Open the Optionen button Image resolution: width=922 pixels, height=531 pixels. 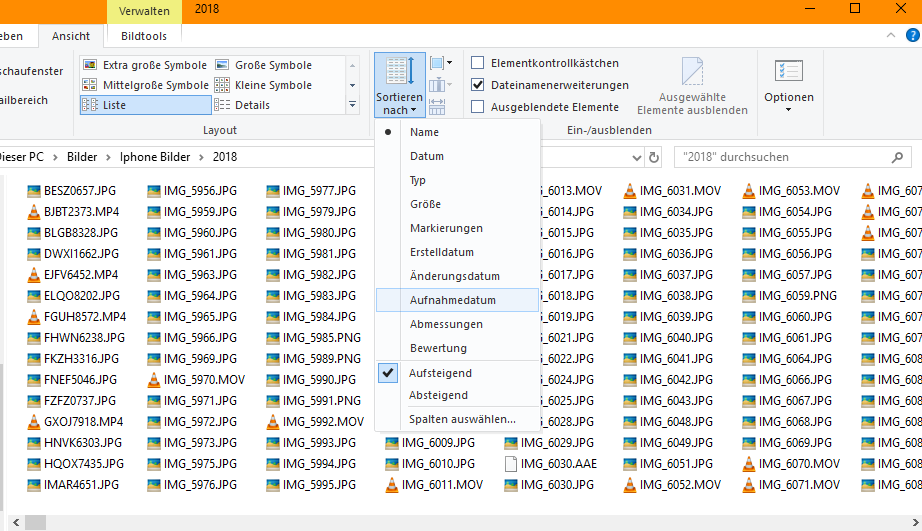point(789,86)
